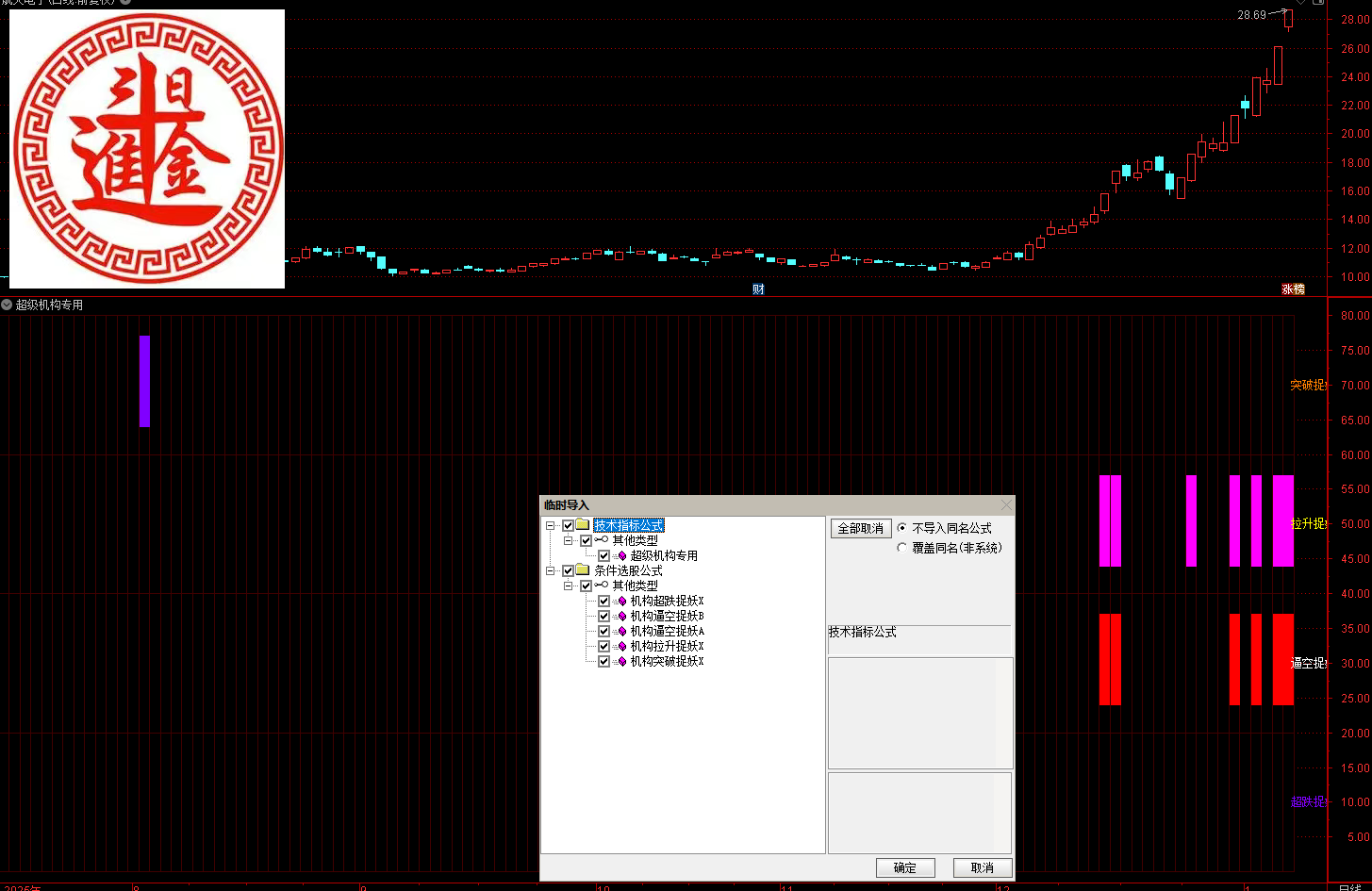Select the 不导入同名公式 radio option
Viewport: 1372px width, 891px height.
click(x=902, y=528)
